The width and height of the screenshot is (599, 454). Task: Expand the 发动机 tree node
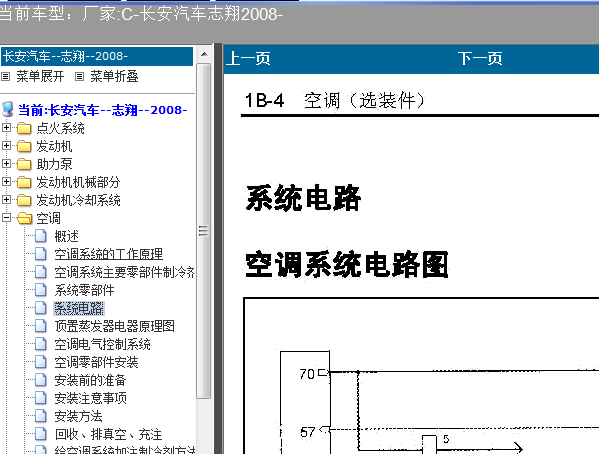[x=6, y=145]
